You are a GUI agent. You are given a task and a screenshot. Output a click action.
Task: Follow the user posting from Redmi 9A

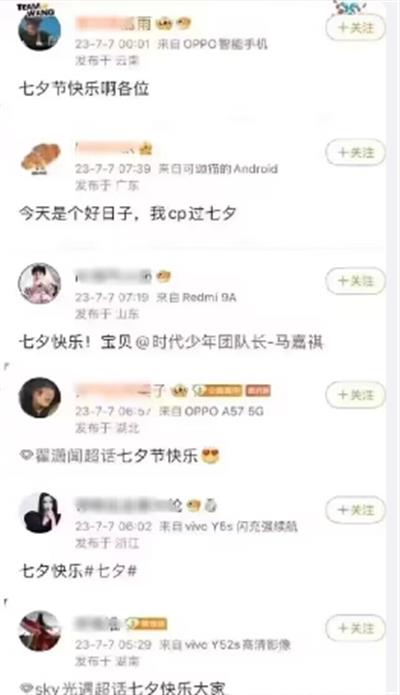coord(355,281)
